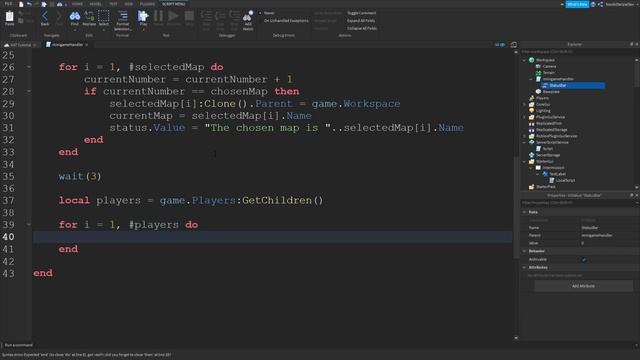Viewport: 640px width, 360px height.
Task: Fold the if block at line 28
Action: click(29, 91)
